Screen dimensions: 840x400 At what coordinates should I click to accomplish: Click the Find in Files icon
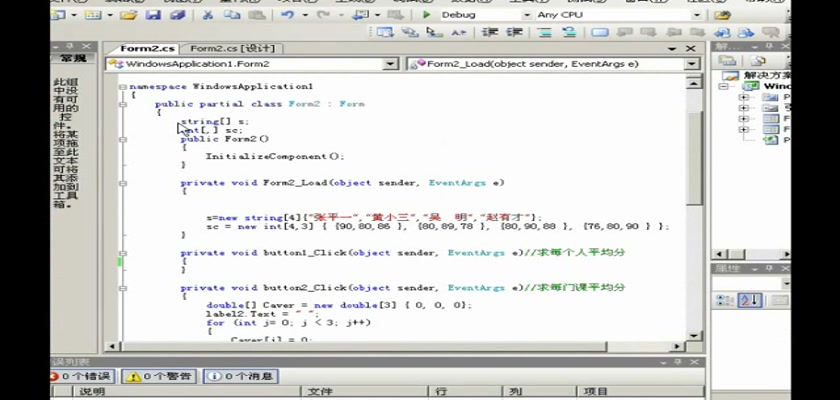pos(722,15)
